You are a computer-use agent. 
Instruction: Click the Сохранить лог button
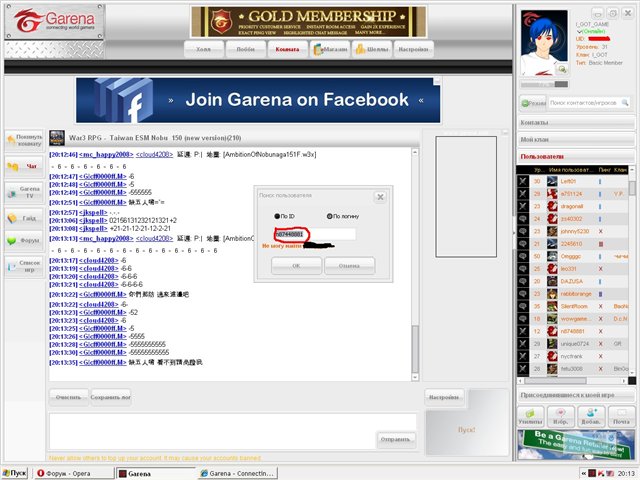[x=111, y=397]
